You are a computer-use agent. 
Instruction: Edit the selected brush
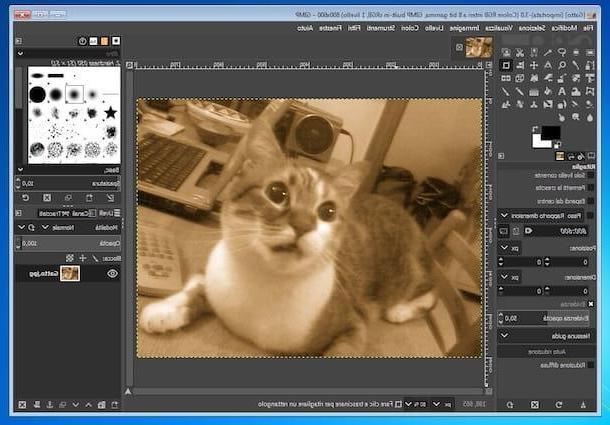coord(110,198)
